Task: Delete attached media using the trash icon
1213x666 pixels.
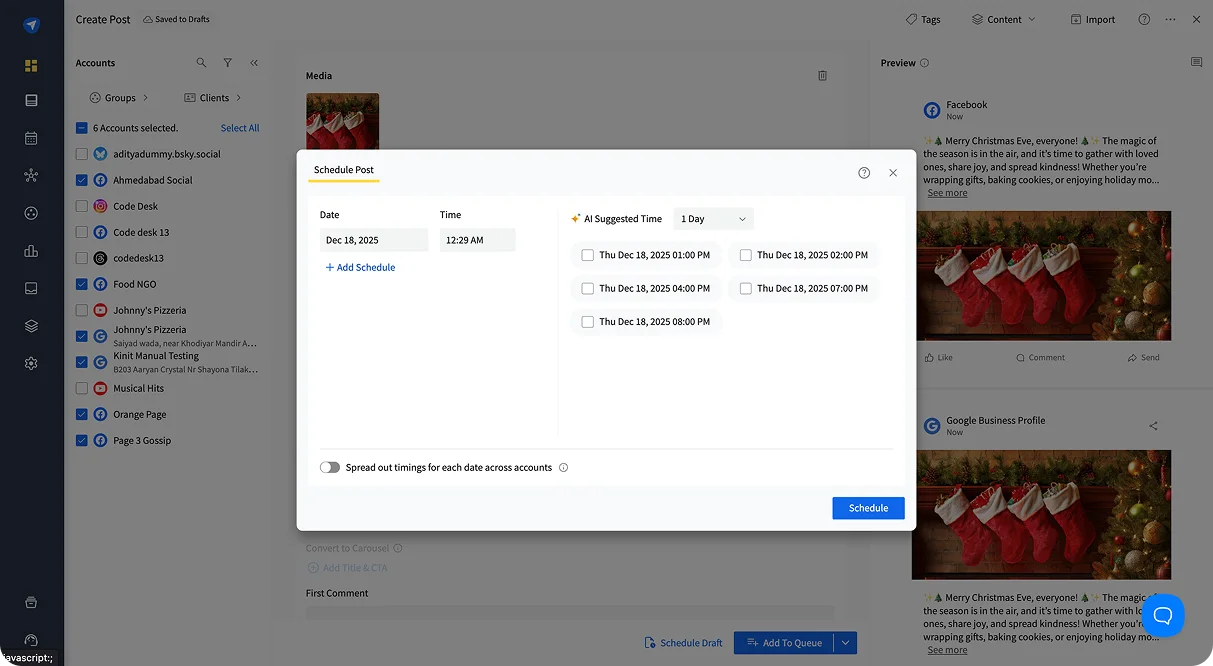Action: coord(822,75)
